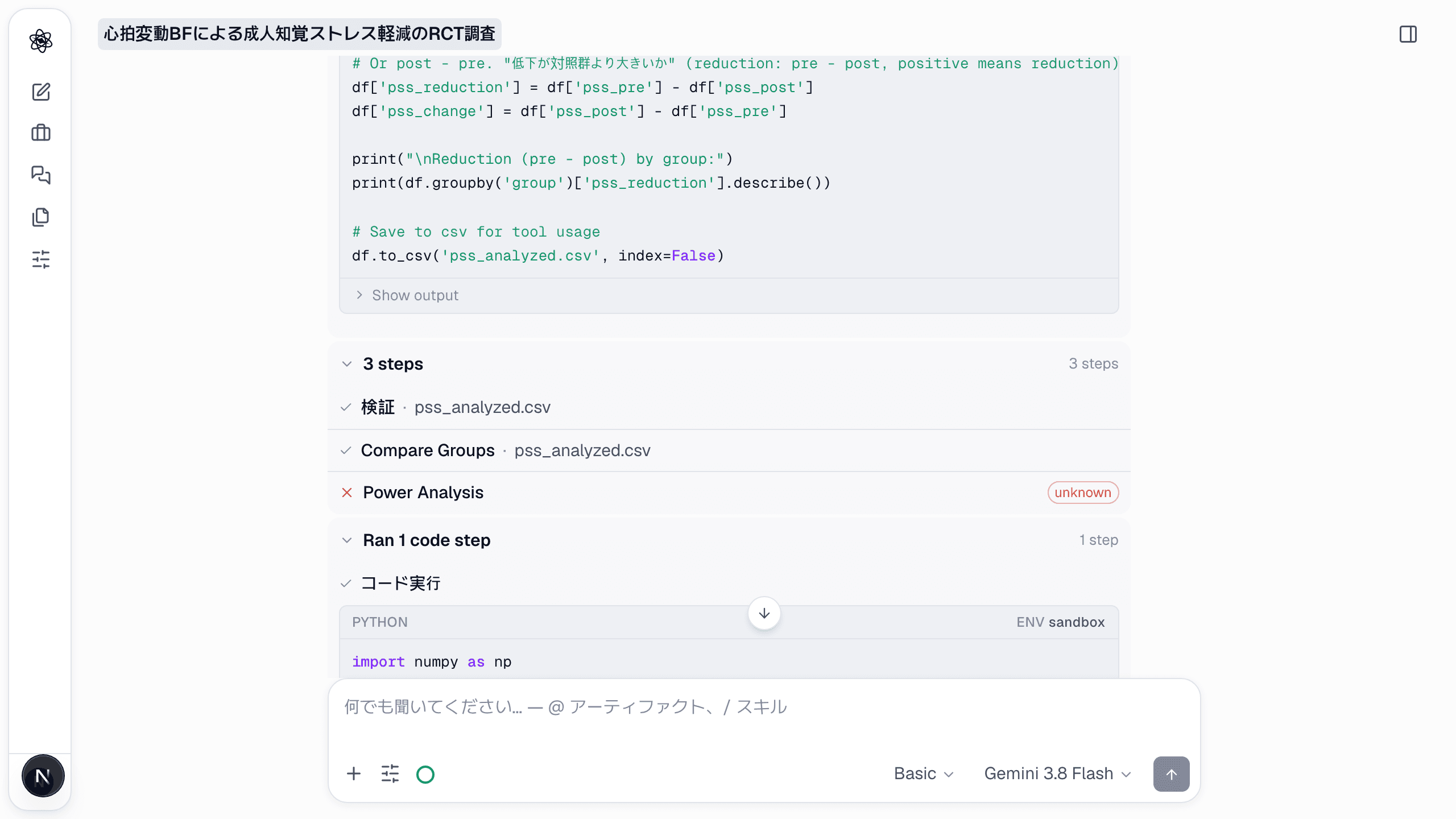The height and width of the screenshot is (819, 1456).
Task: Click the atom logo icon in sidebar
Action: pos(41,41)
